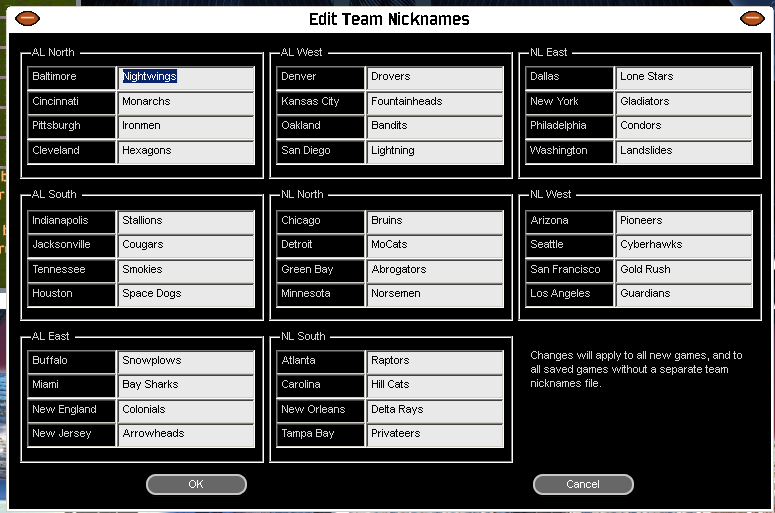Edit the Denver Drovers nickname field
Image resolution: width=775 pixels, height=513 pixels.
(434, 77)
